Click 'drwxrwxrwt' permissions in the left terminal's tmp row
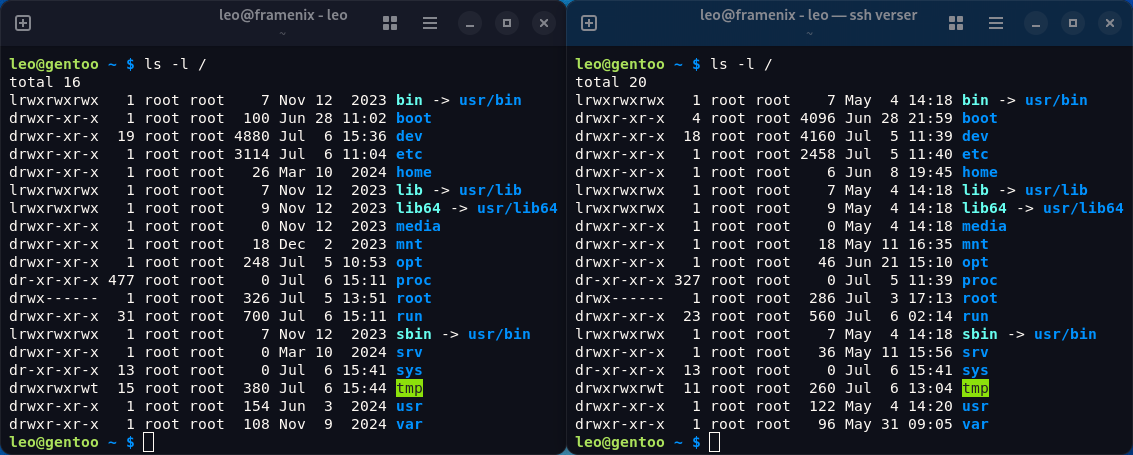 pos(54,389)
